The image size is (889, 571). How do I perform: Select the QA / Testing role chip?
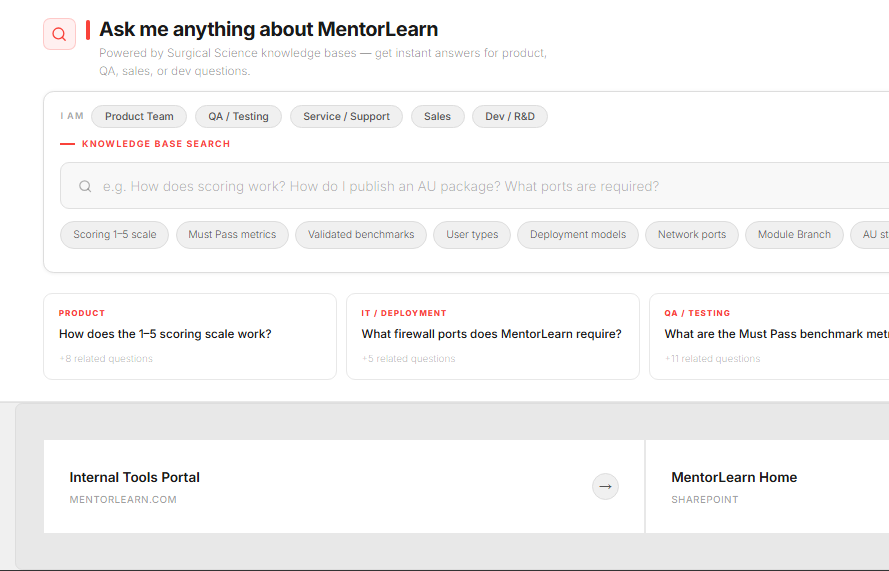click(x=238, y=116)
